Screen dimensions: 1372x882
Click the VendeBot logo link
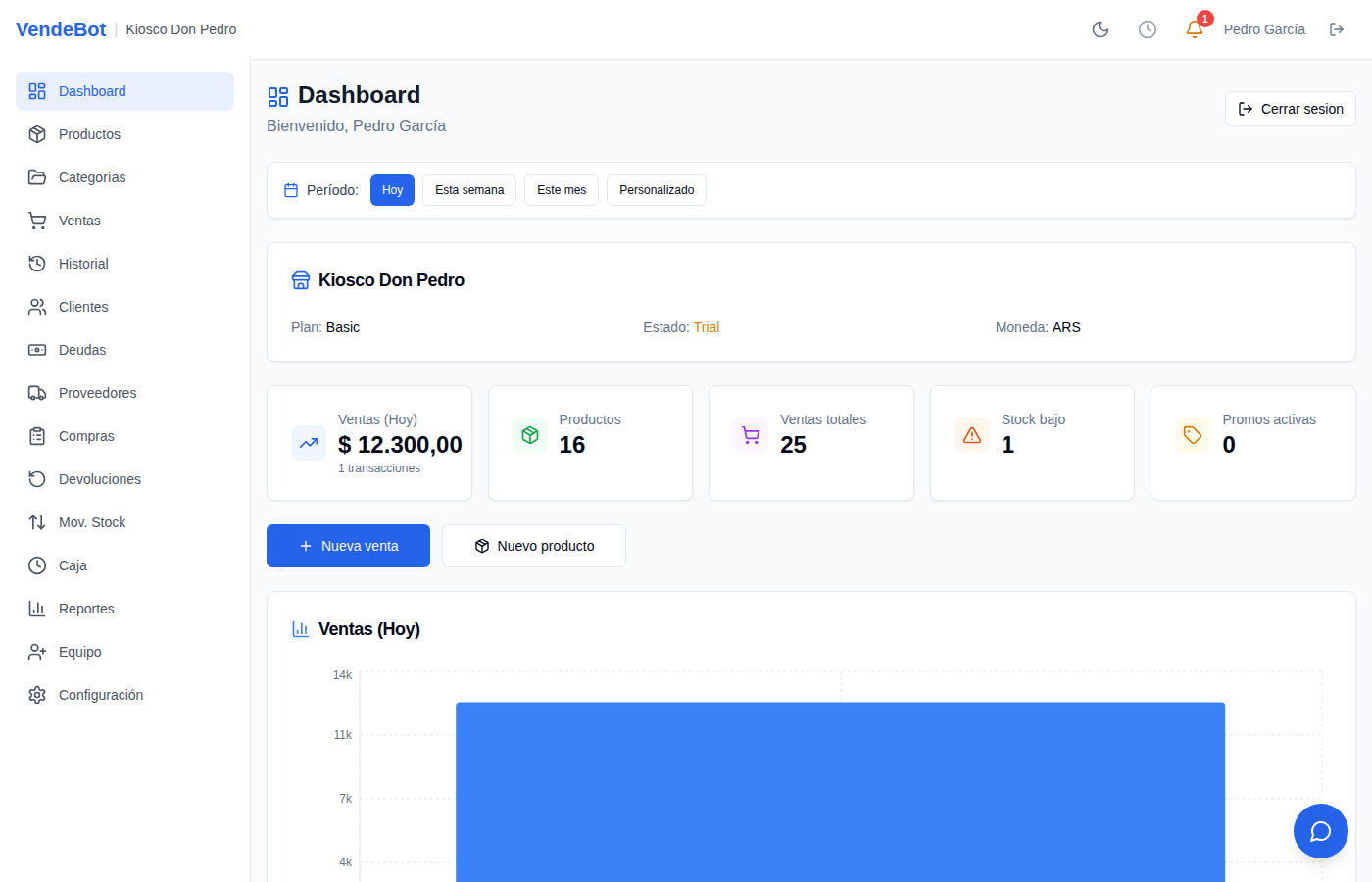[x=61, y=29]
